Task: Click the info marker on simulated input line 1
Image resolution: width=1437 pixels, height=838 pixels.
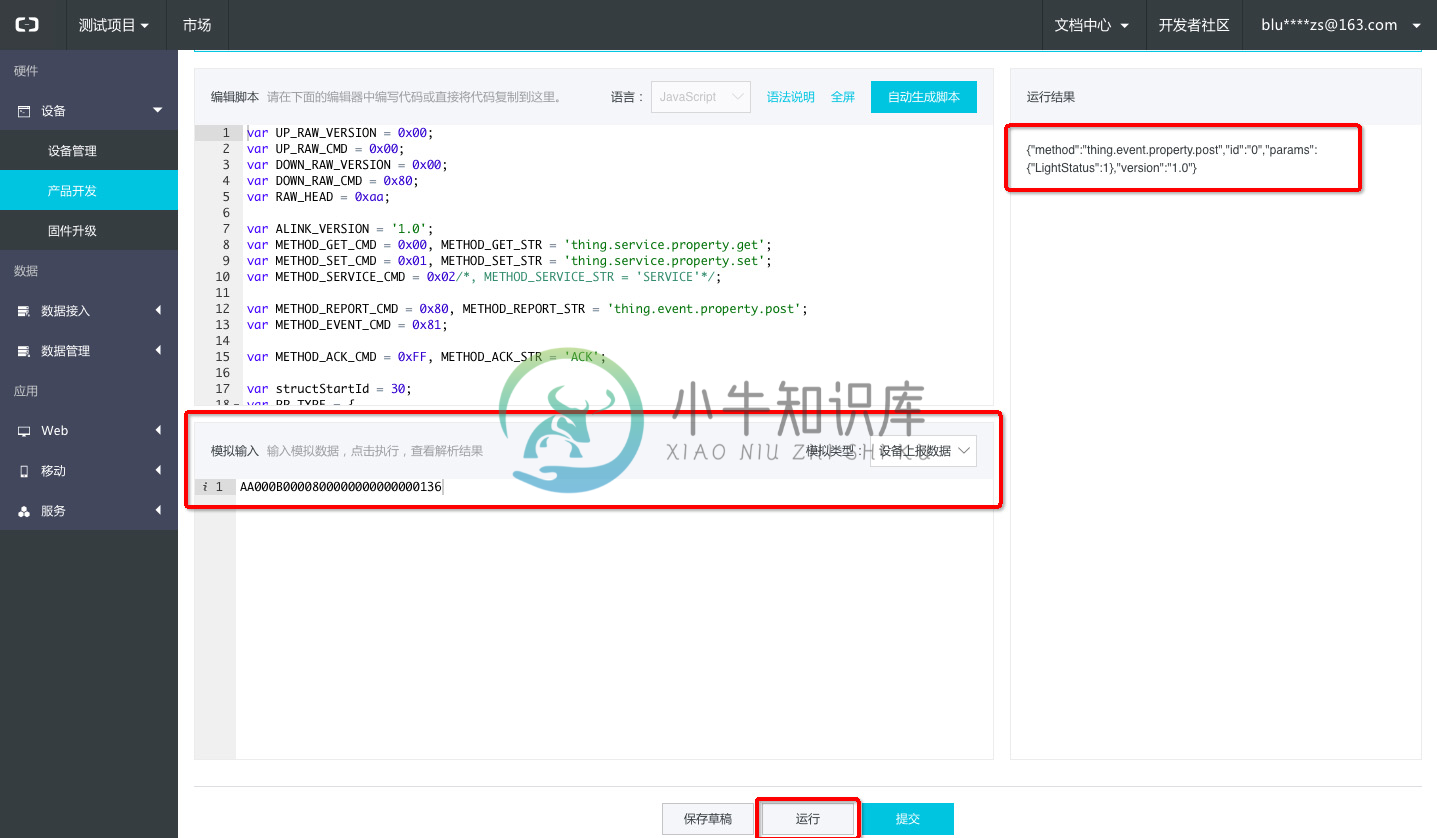Action: tap(204, 487)
